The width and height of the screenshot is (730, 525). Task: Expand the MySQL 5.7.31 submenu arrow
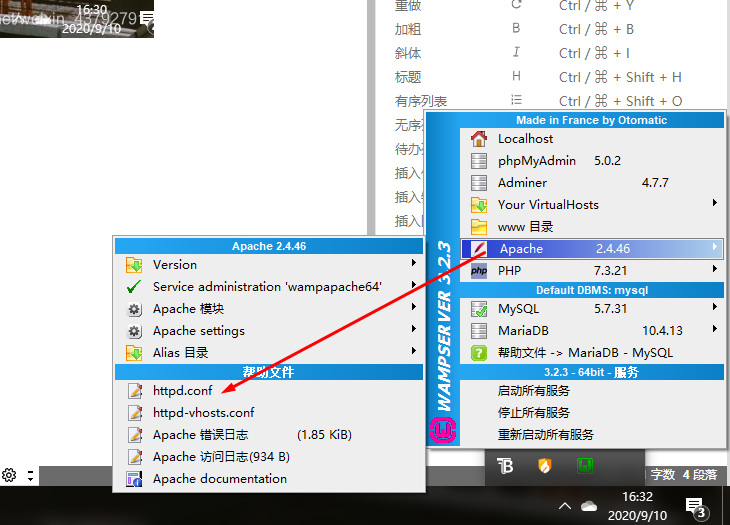click(x=715, y=307)
